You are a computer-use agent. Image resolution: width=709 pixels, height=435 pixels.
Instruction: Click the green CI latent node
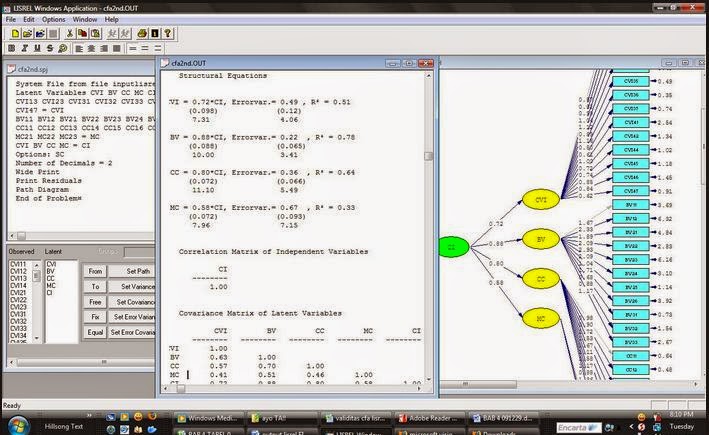(x=453, y=247)
